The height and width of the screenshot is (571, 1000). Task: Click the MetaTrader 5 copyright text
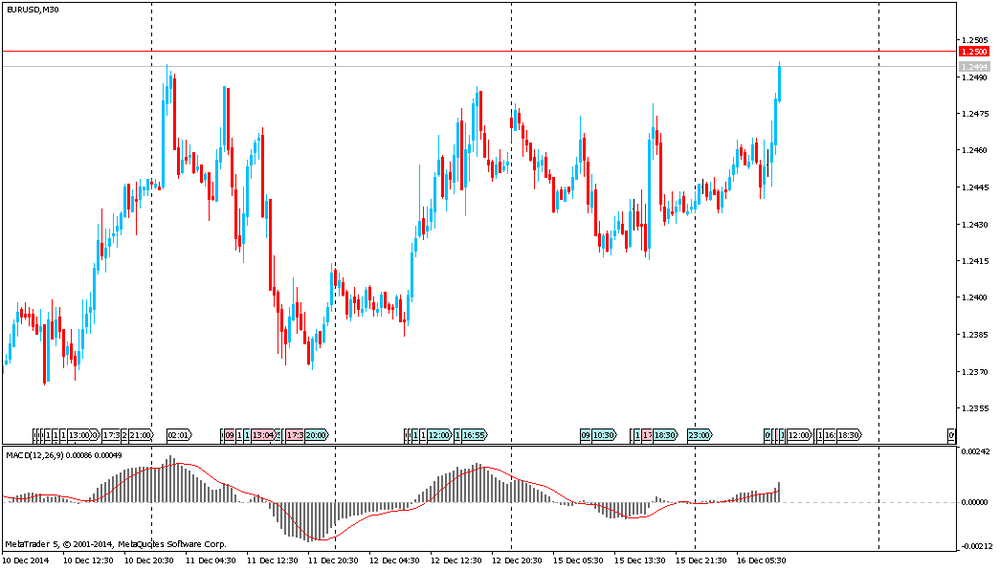(115, 544)
